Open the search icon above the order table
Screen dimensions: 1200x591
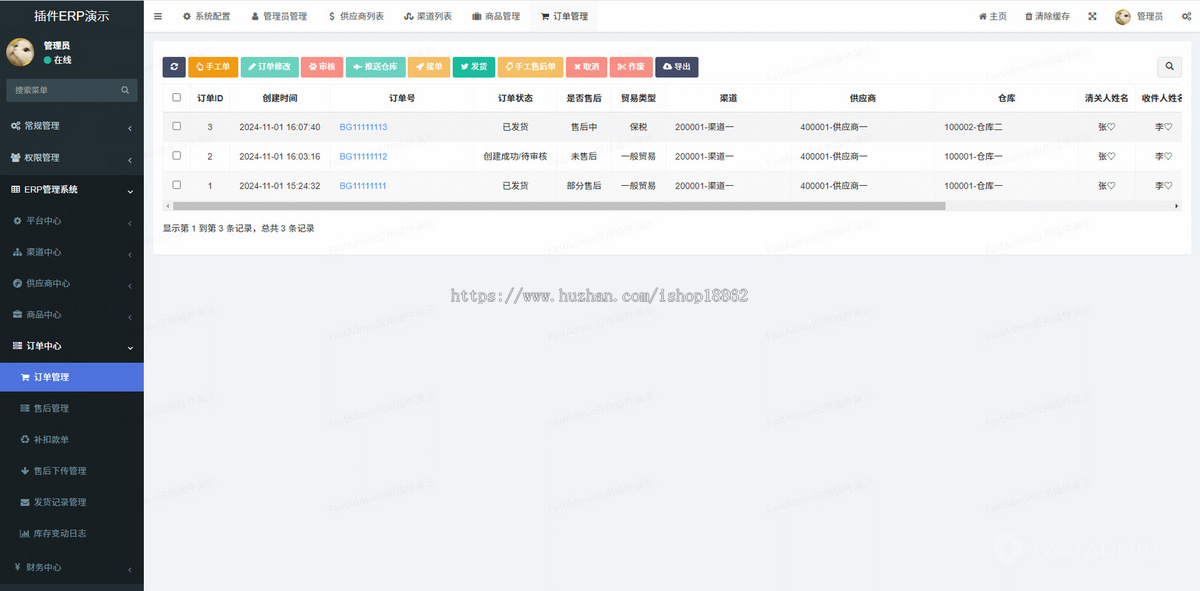point(1169,66)
